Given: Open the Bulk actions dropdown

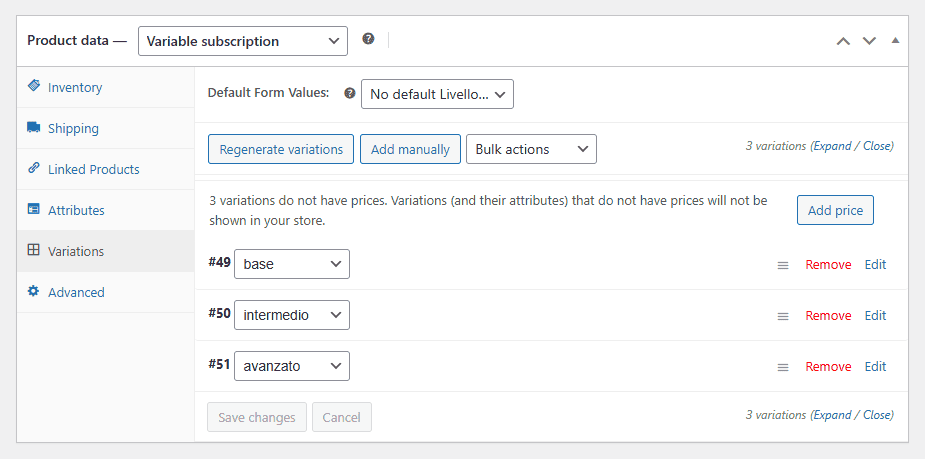Looking at the screenshot, I should pyautogui.click(x=532, y=149).
